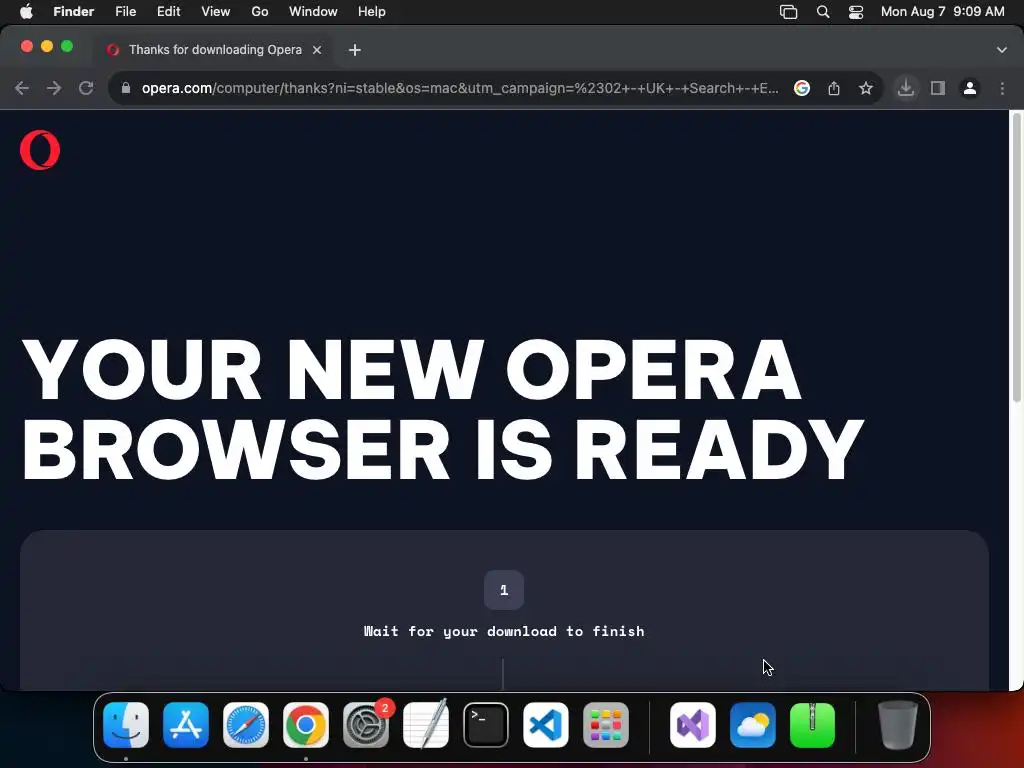The image size is (1024, 768).
Task: Open a new tab with plus button
Action: pyautogui.click(x=355, y=50)
